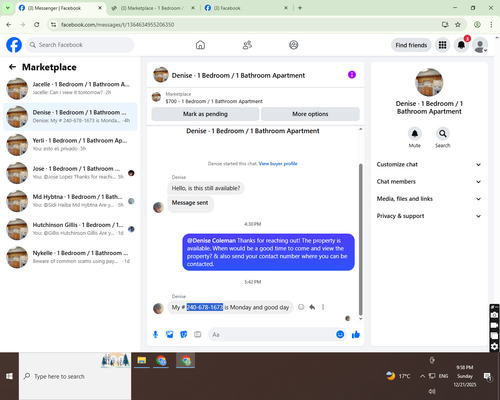The width and height of the screenshot is (500, 400).
Task: Click the Search Facebook field
Action: point(80,45)
